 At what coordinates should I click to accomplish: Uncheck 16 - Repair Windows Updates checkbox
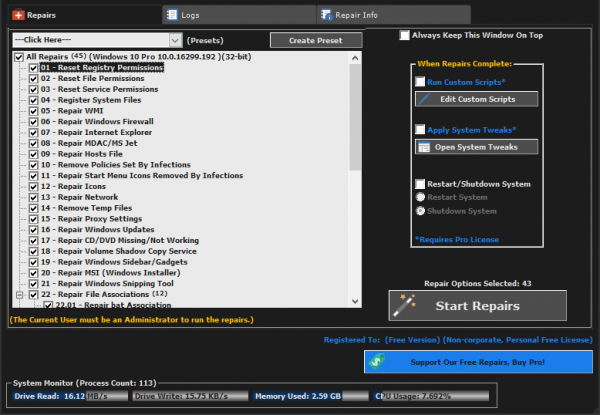click(x=33, y=230)
